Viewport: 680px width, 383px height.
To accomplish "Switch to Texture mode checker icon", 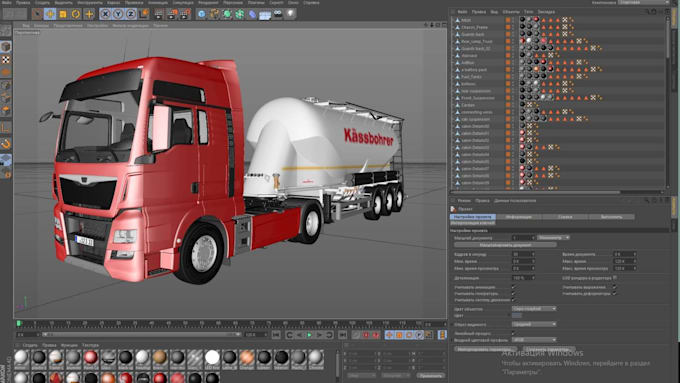I will pyautogui.click(x=6, y=59).
